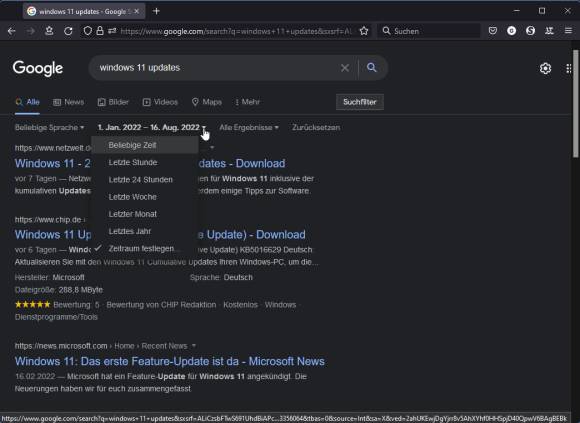Select Letzte Stunde time filter
The width and height of the screenshot is (580, 423).
[145, 162]
